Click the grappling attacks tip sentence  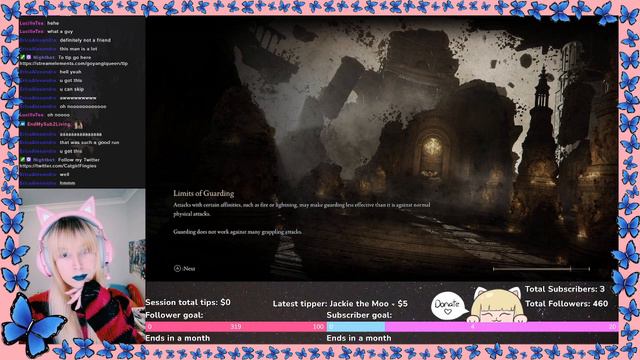coord(238,232)
